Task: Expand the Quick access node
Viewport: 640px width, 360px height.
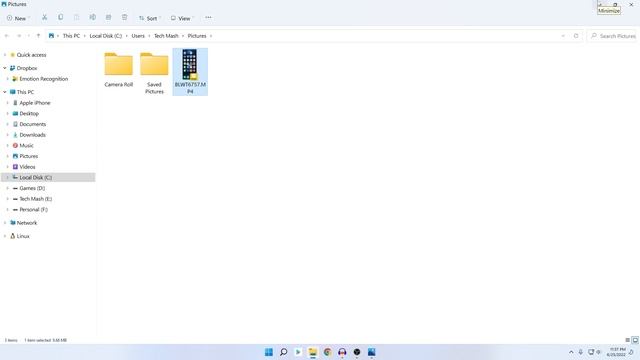Action: click(x=5, y=55)
